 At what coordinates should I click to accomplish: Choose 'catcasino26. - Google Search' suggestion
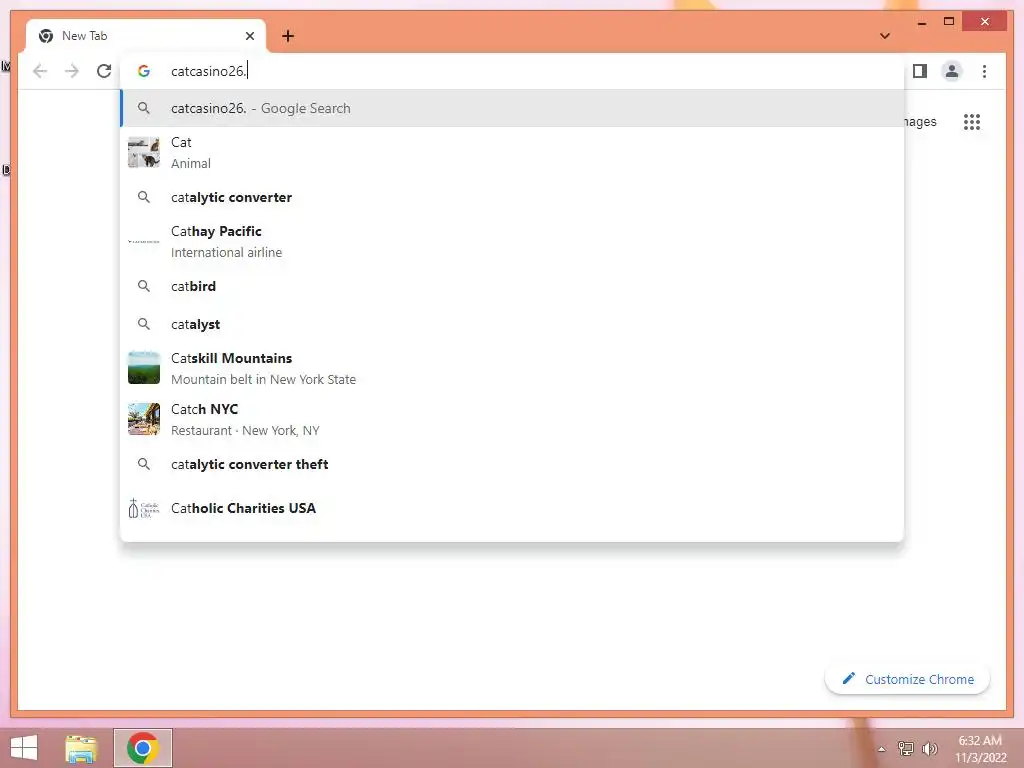[512, 108]
